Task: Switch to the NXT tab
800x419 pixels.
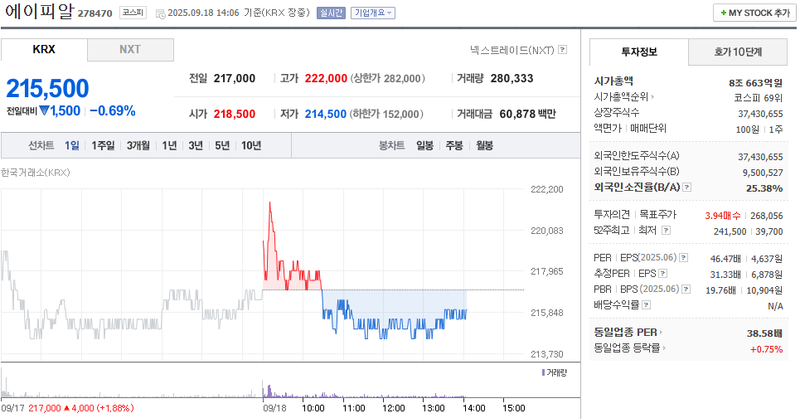Action: tap(130, 50)
